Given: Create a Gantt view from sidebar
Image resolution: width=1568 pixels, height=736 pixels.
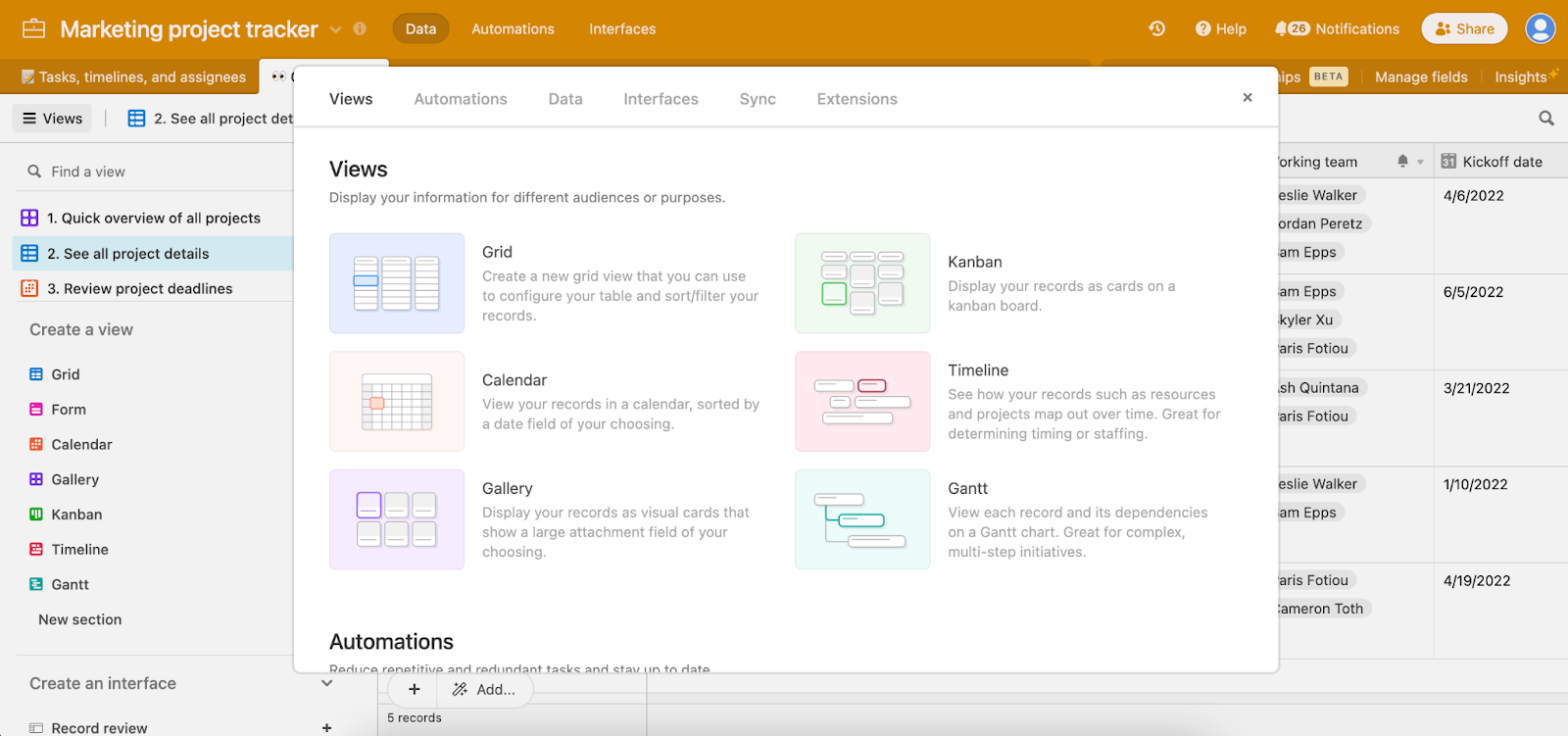Looking at the screenshot, I should click(59, 584).
